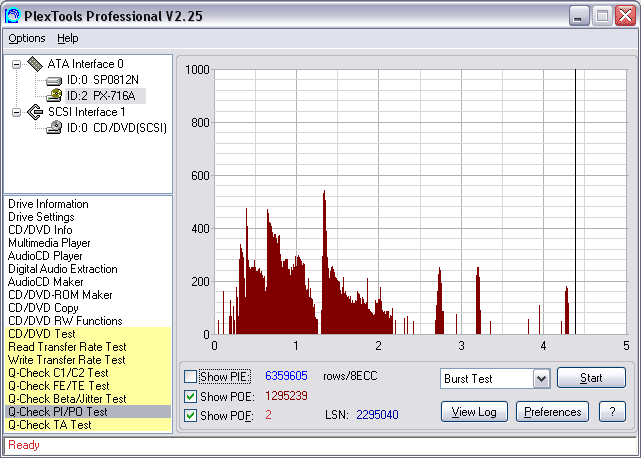This screenshot has width=641, height=458.
Task: Uncheck the Show POE checkbox
Action: pos(190,396)
